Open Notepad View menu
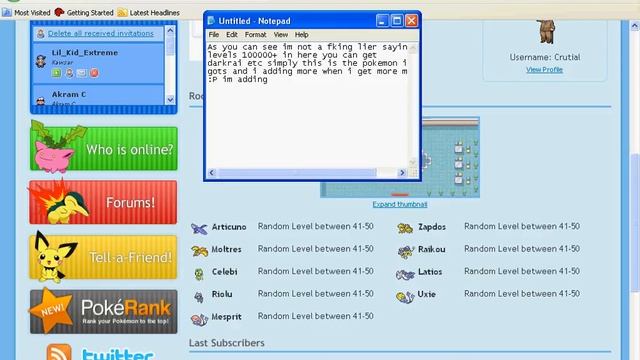This screenshot has height=360, width=640. (x=281, y=35)
